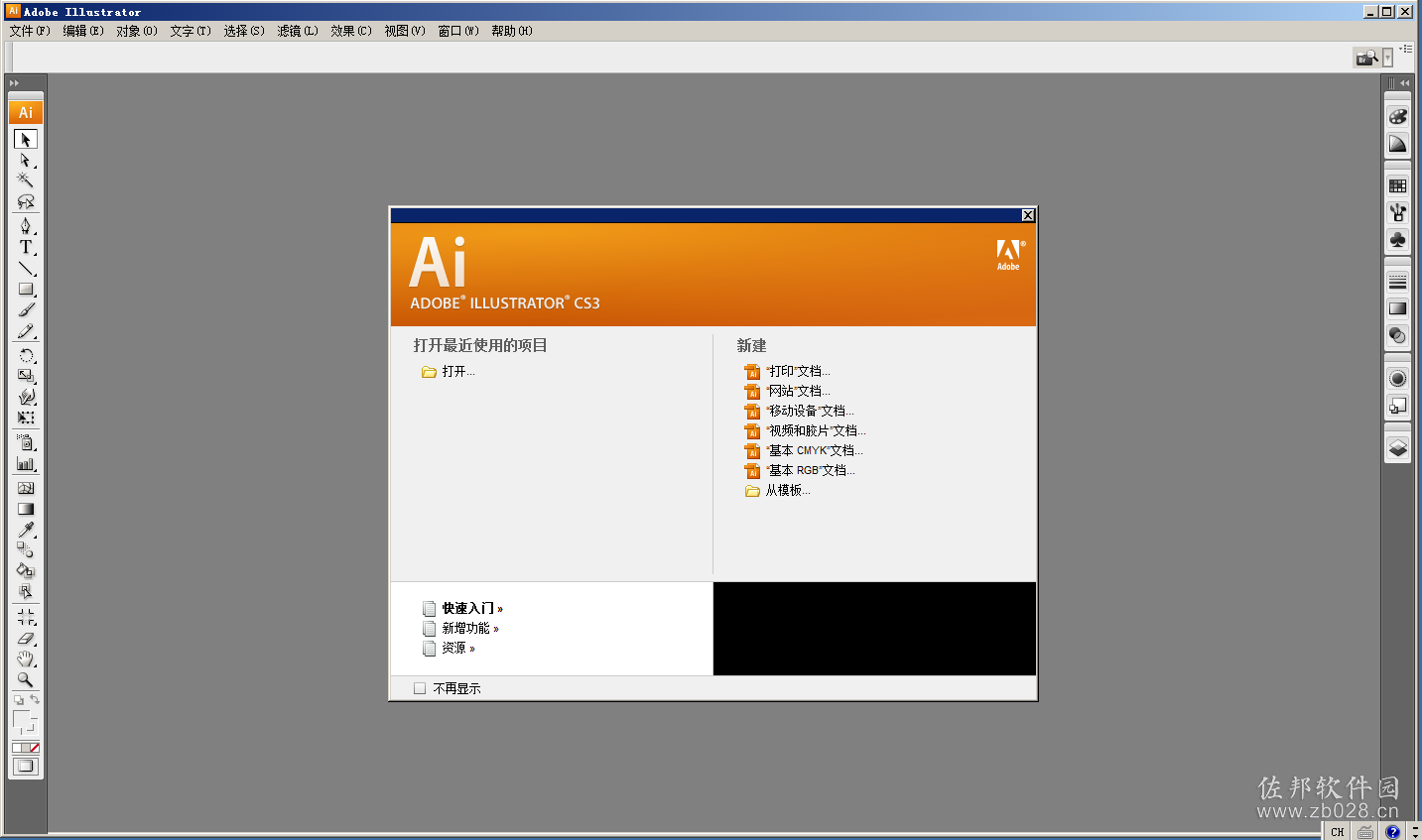Choose the Column Graph tool
1422x840 pixels.
(26, 463)
